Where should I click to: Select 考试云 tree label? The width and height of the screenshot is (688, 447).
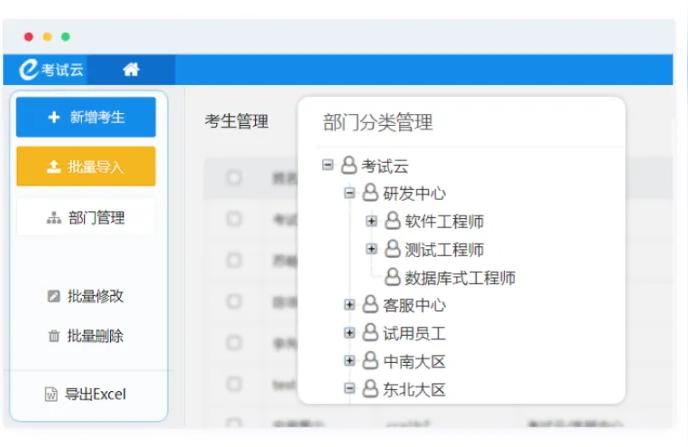pyautogui.click(x=385, y=166)
